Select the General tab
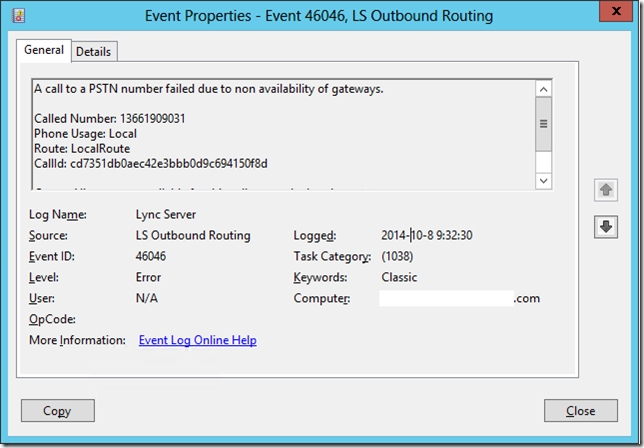The height and width of the screenshot is (448, 644). click(44, 50)
